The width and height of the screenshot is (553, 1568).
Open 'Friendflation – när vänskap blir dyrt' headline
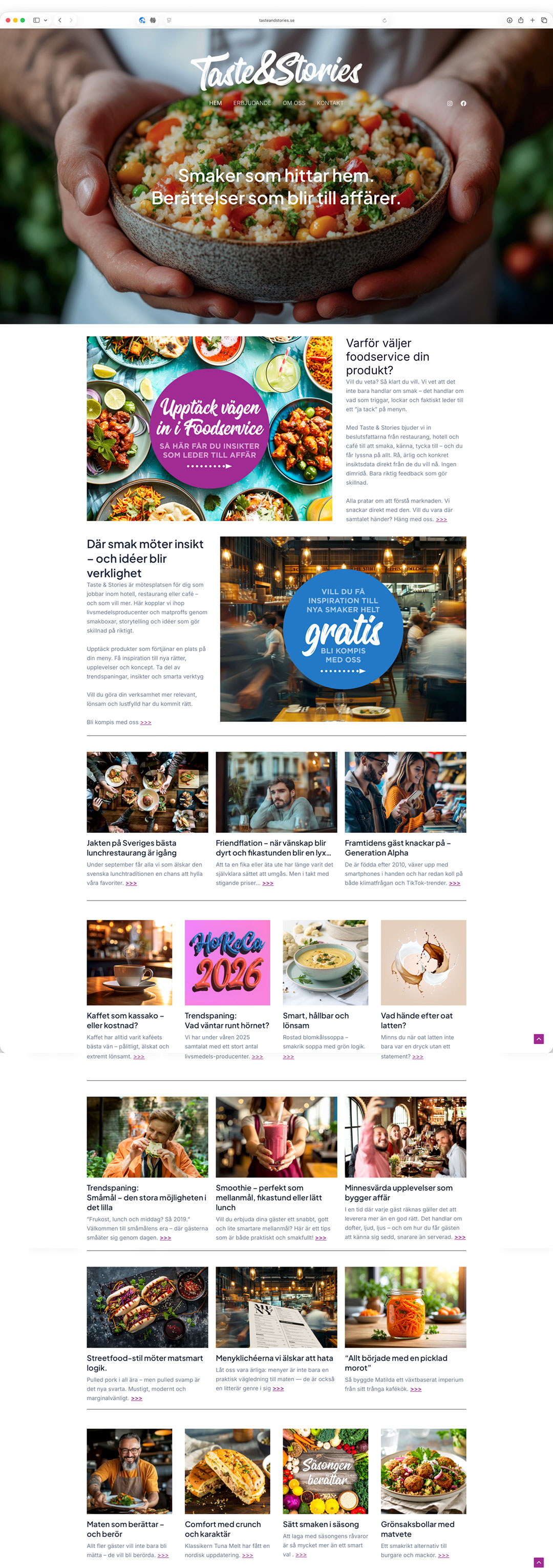click(x=273, y=848)
